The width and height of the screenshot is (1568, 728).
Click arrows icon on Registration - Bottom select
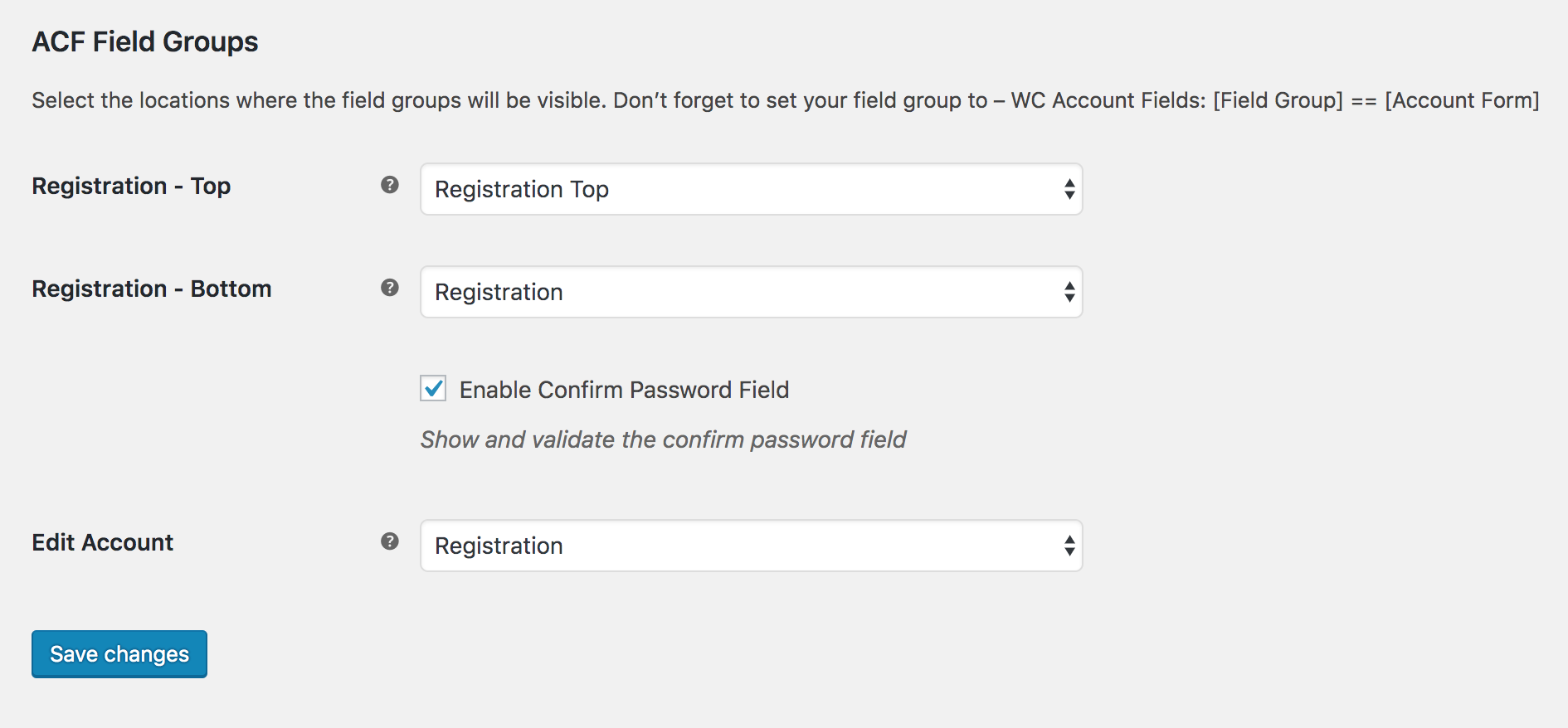[x=1069, y=292]
